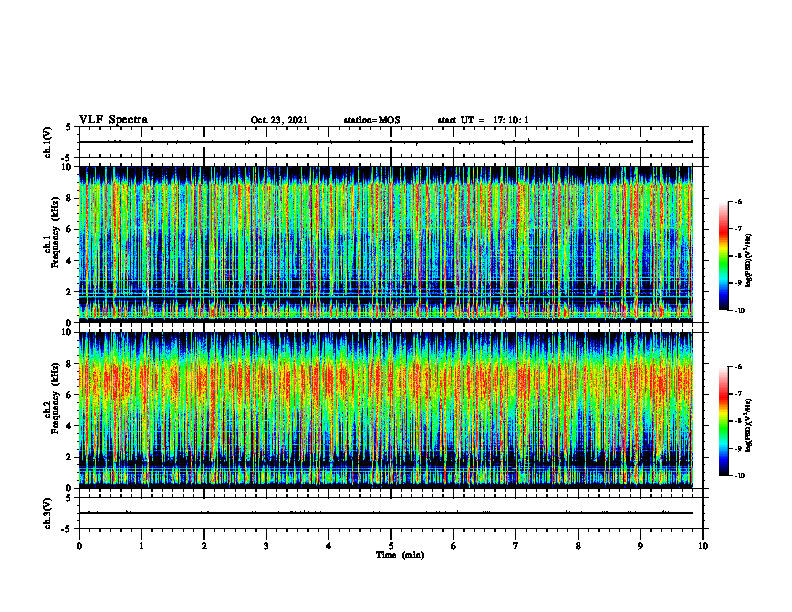Viewport: 792px width, 612px height.
Task: Click the "-8" label on ch.1 color bar
Action: pos(738,256)
